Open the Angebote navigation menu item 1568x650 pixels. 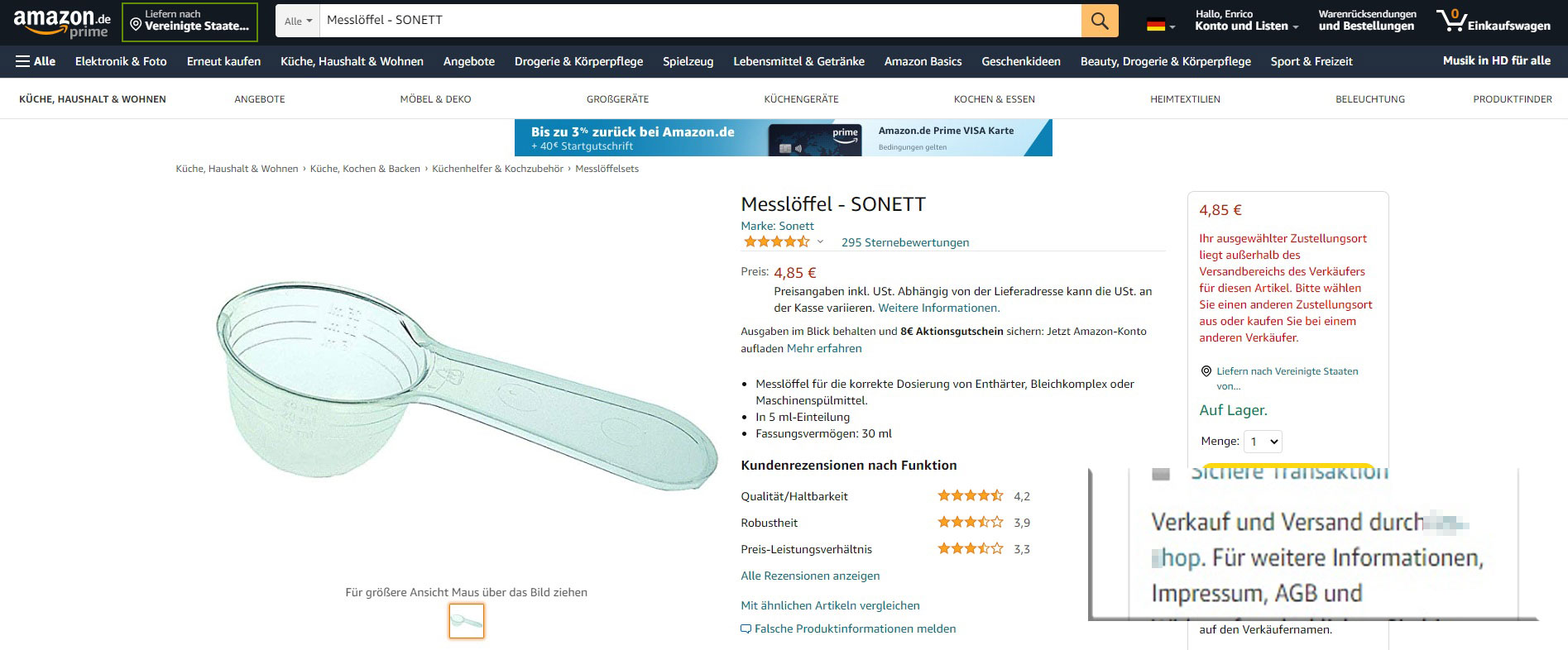tap(468, 61)
